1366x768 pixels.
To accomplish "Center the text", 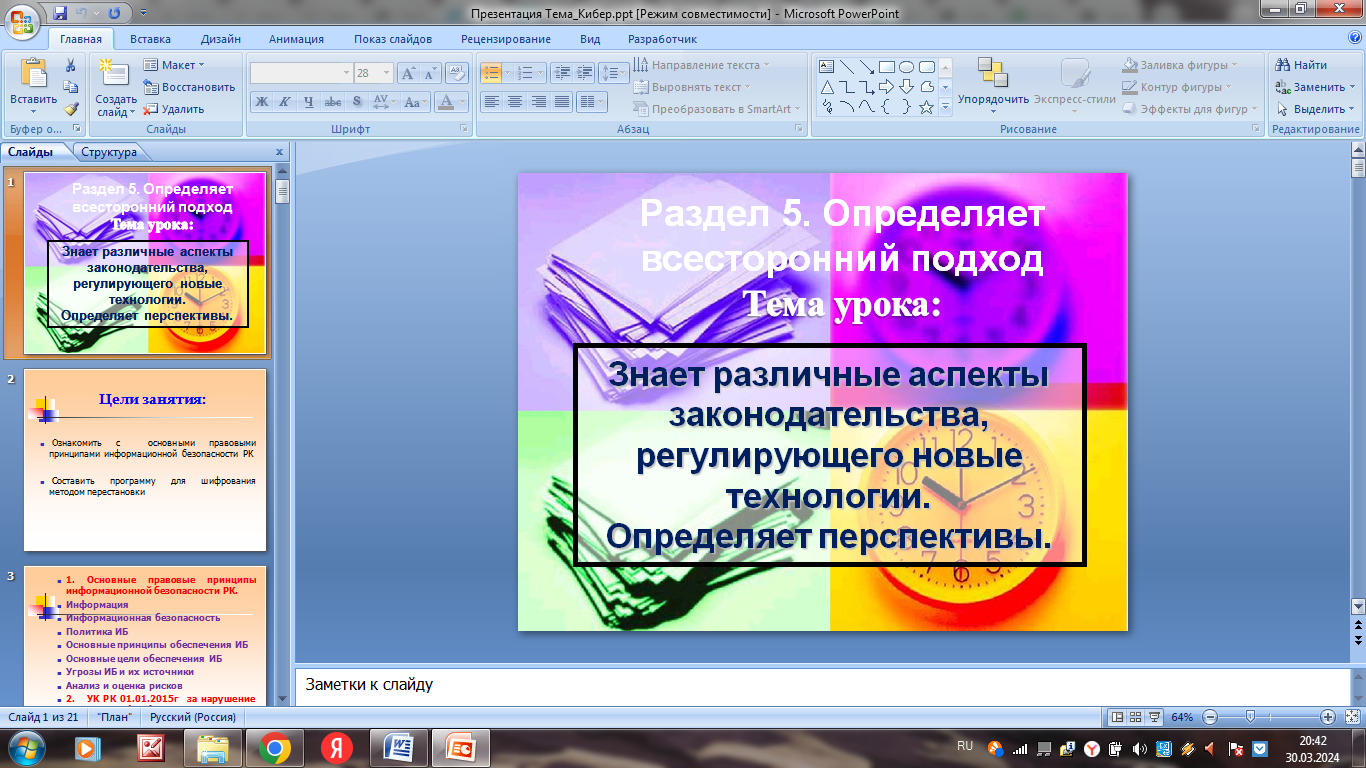I will [x=515, y=102].
